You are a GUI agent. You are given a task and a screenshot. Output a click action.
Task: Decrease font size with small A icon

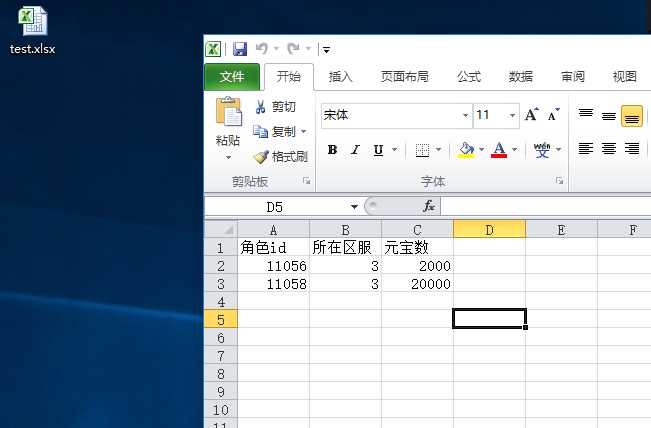[x=553, y=115]
